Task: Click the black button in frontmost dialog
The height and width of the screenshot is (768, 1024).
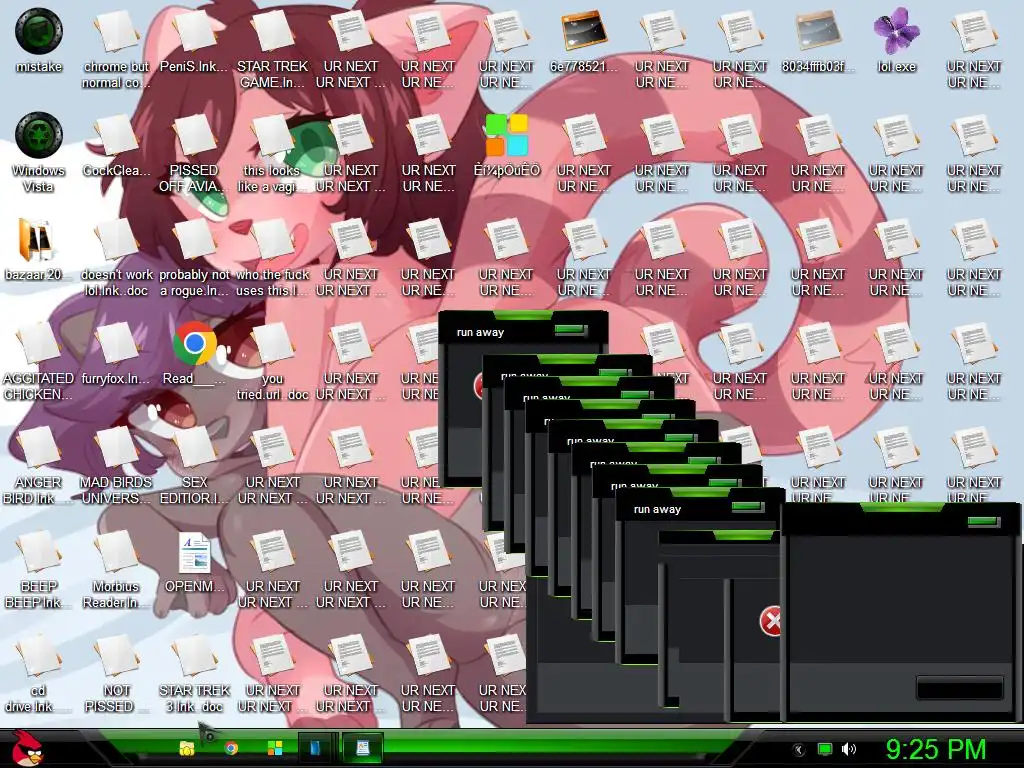Action: [x=959, y=688]
